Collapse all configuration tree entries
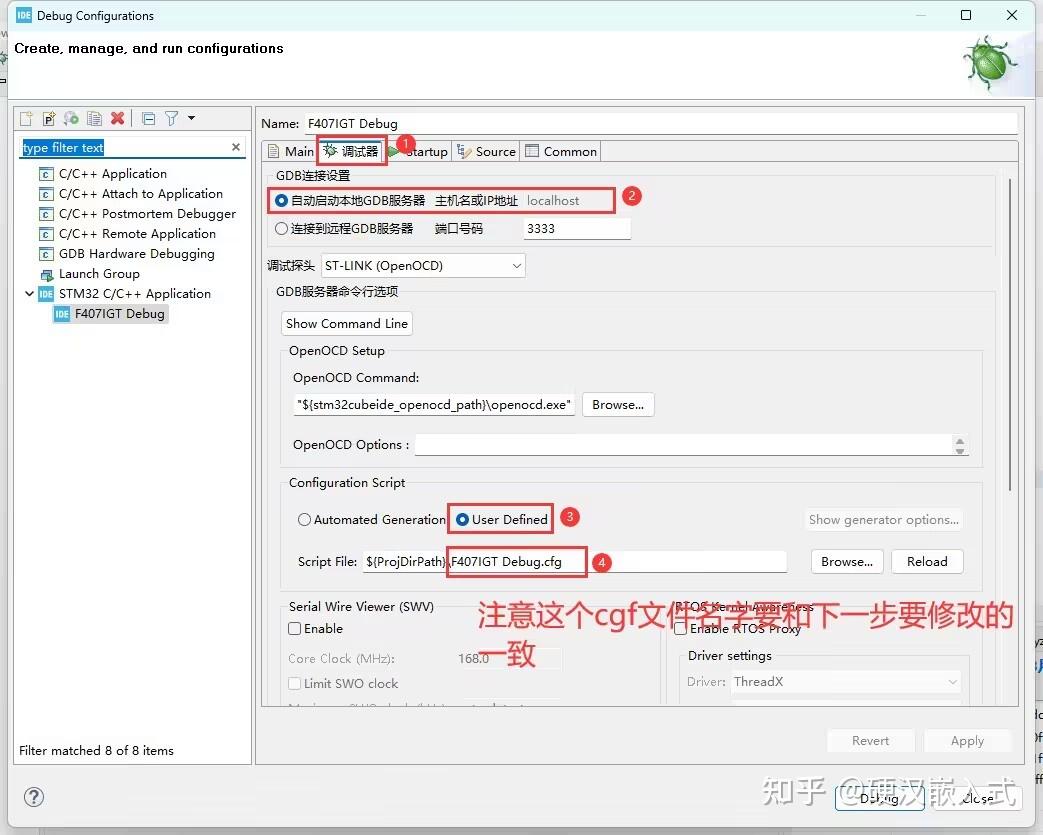Screen dimensions: 1043x835 [x=146, y=118]
